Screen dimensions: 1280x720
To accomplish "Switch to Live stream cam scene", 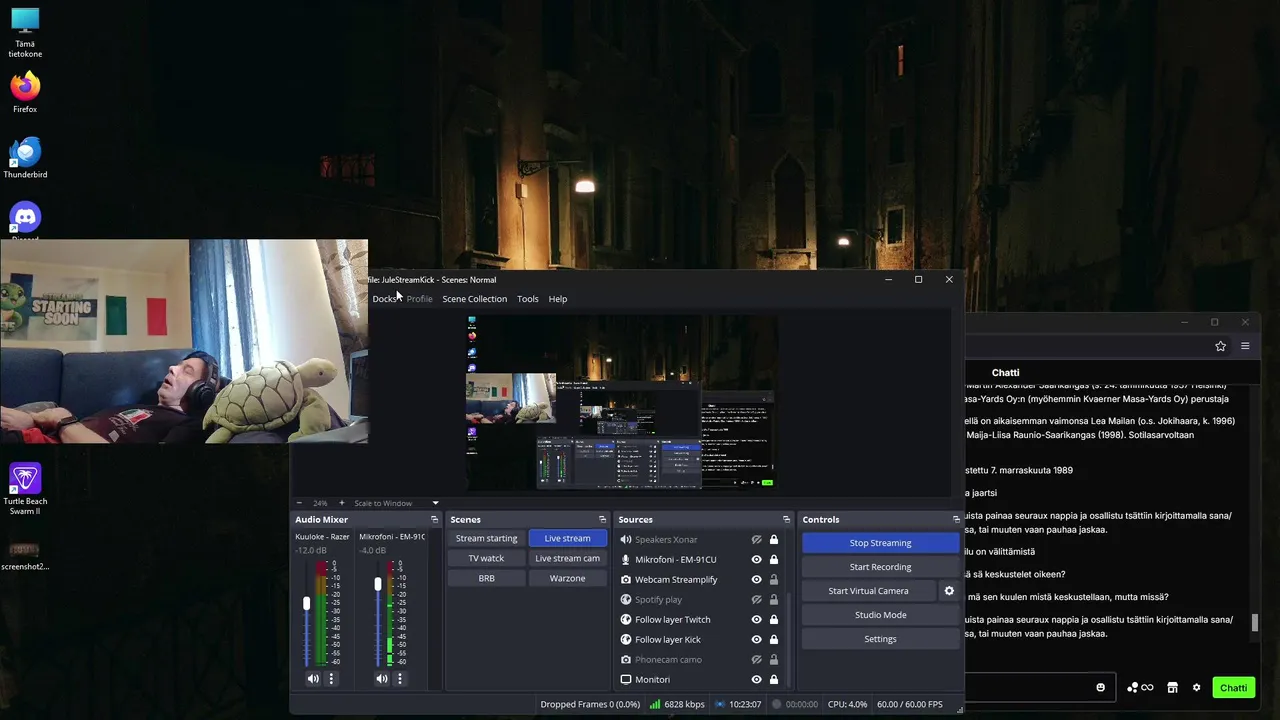I will point(567,558).
